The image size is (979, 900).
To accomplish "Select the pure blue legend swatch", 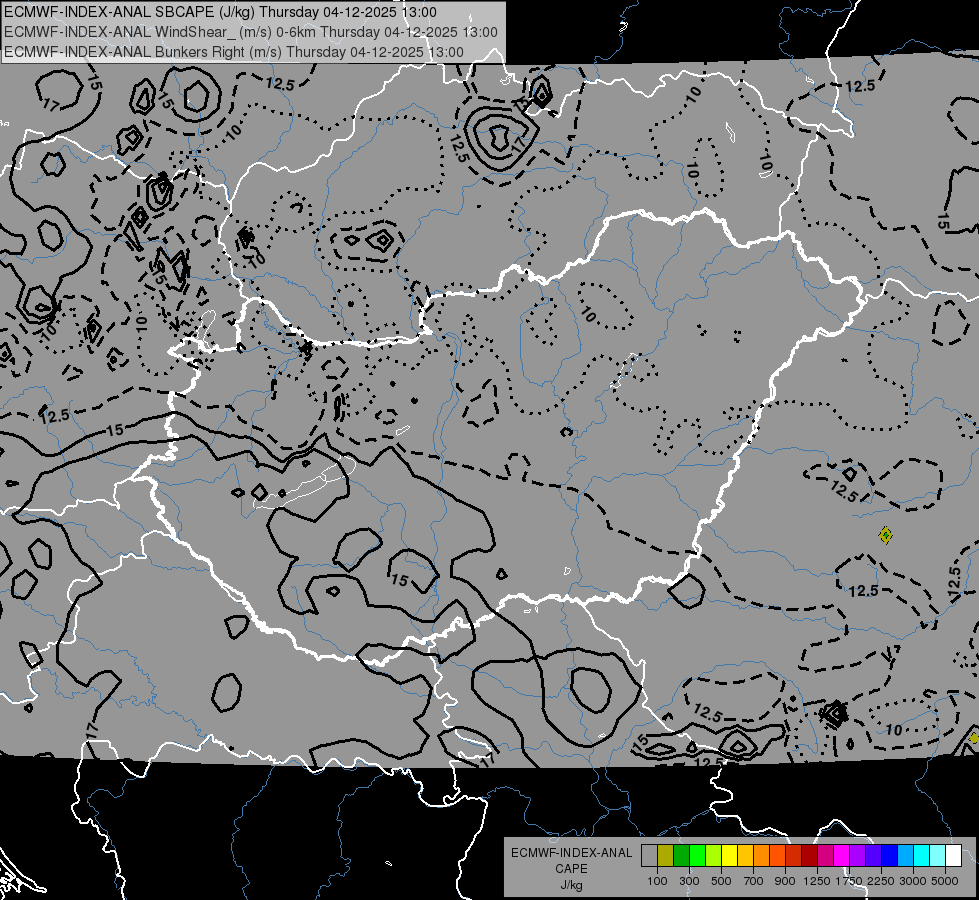I will click(x=890, y=856).
